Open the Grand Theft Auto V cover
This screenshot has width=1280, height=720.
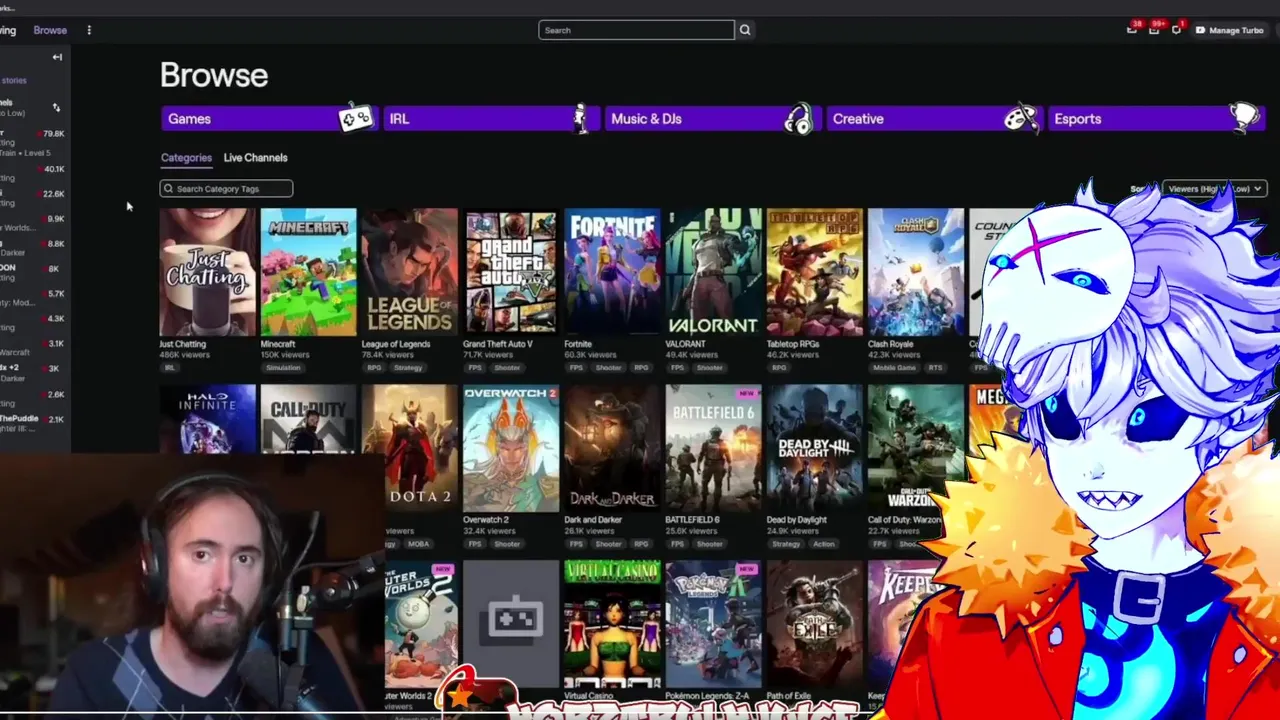click(511, 272)
